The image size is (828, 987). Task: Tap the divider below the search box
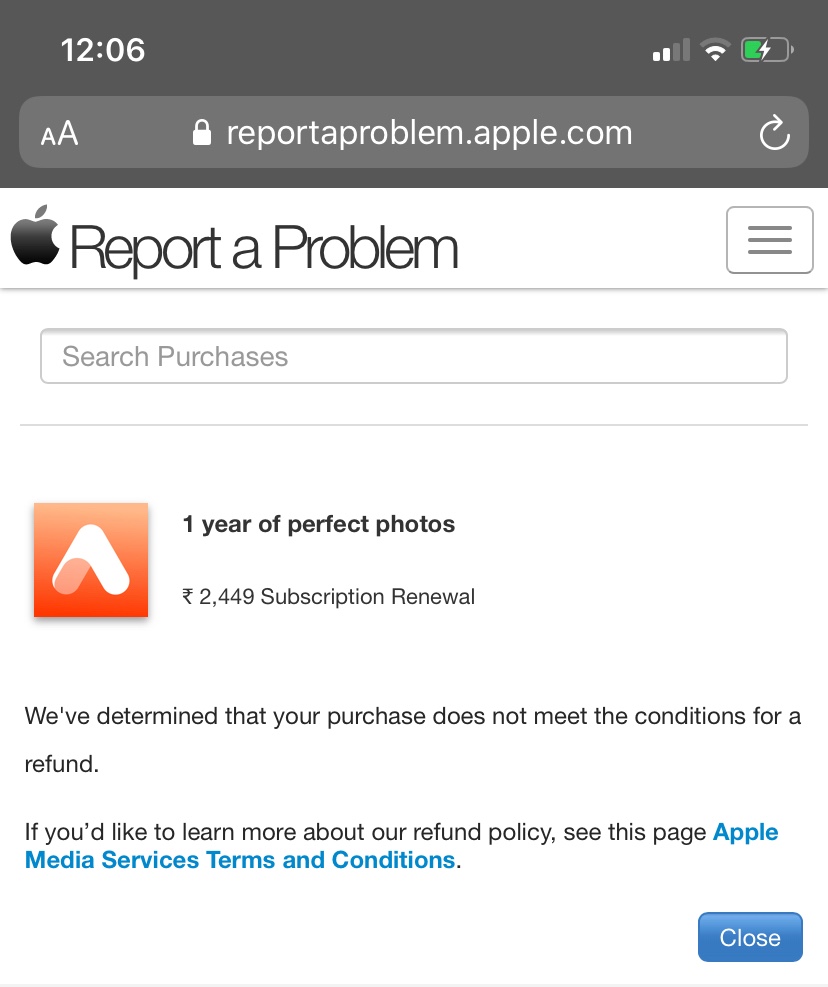tap(413, 425)
